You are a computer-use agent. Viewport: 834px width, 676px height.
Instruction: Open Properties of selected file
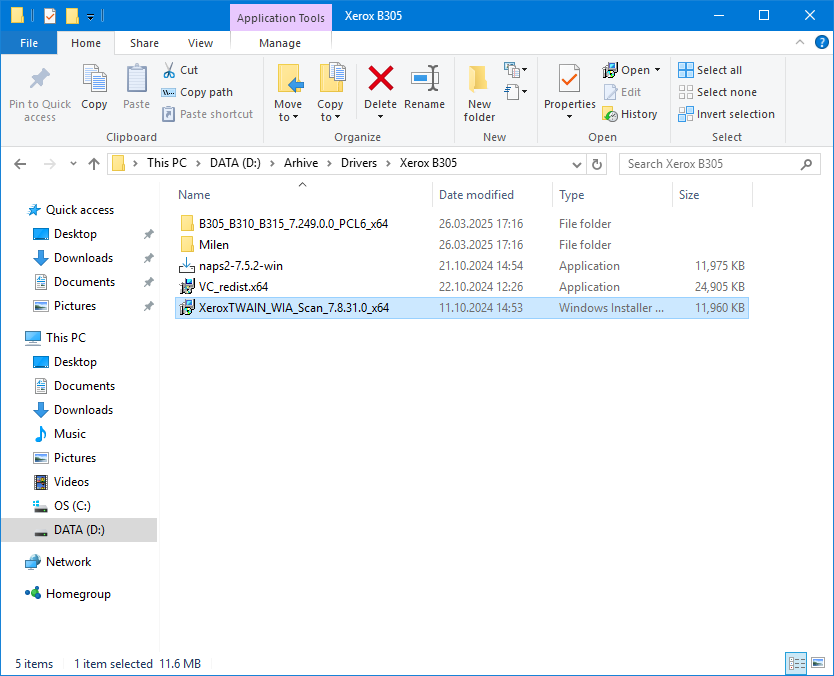click(x=570, y=87)
